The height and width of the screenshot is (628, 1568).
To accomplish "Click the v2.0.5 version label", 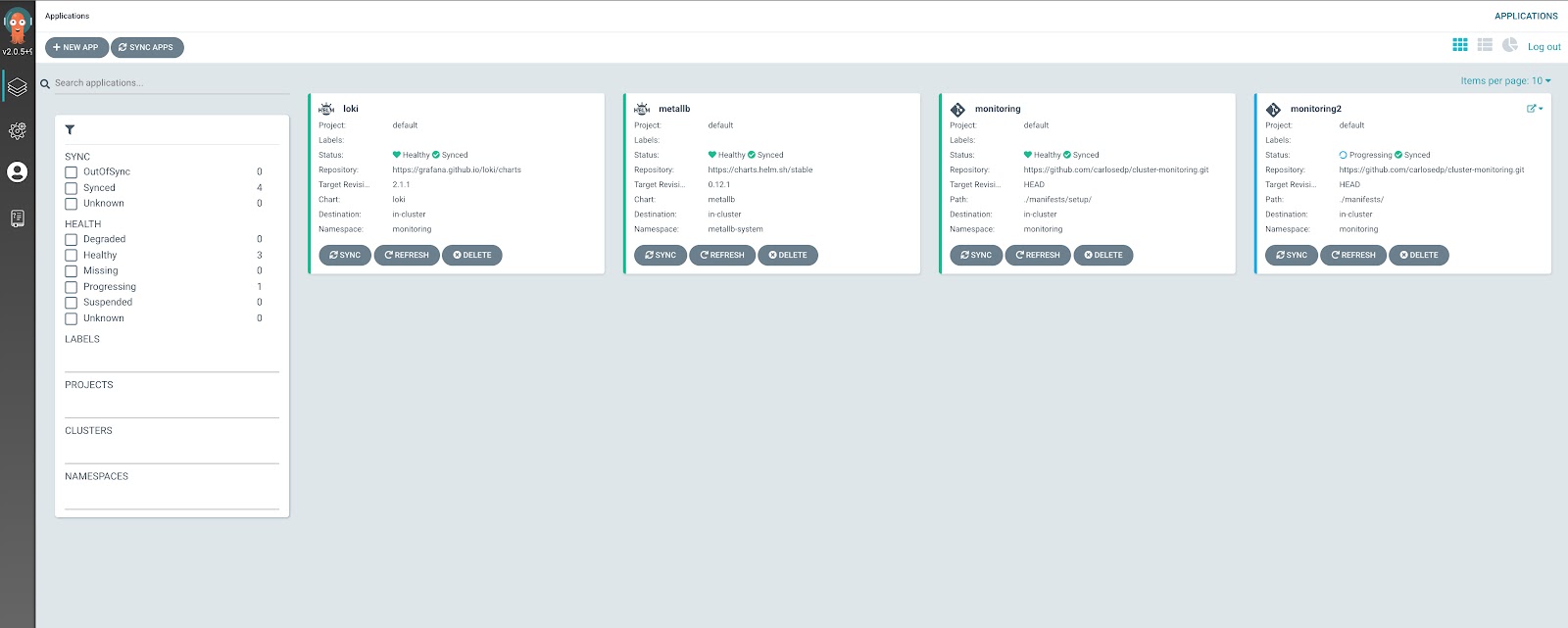I will coord(17,52).
